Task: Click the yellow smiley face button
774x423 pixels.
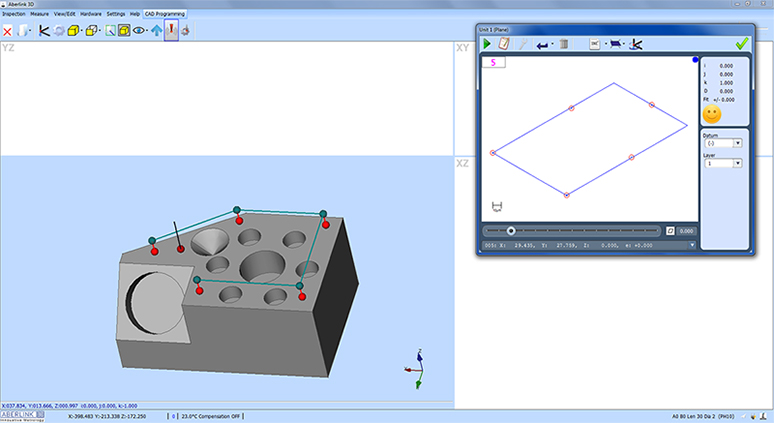Action: click(712, 114)
